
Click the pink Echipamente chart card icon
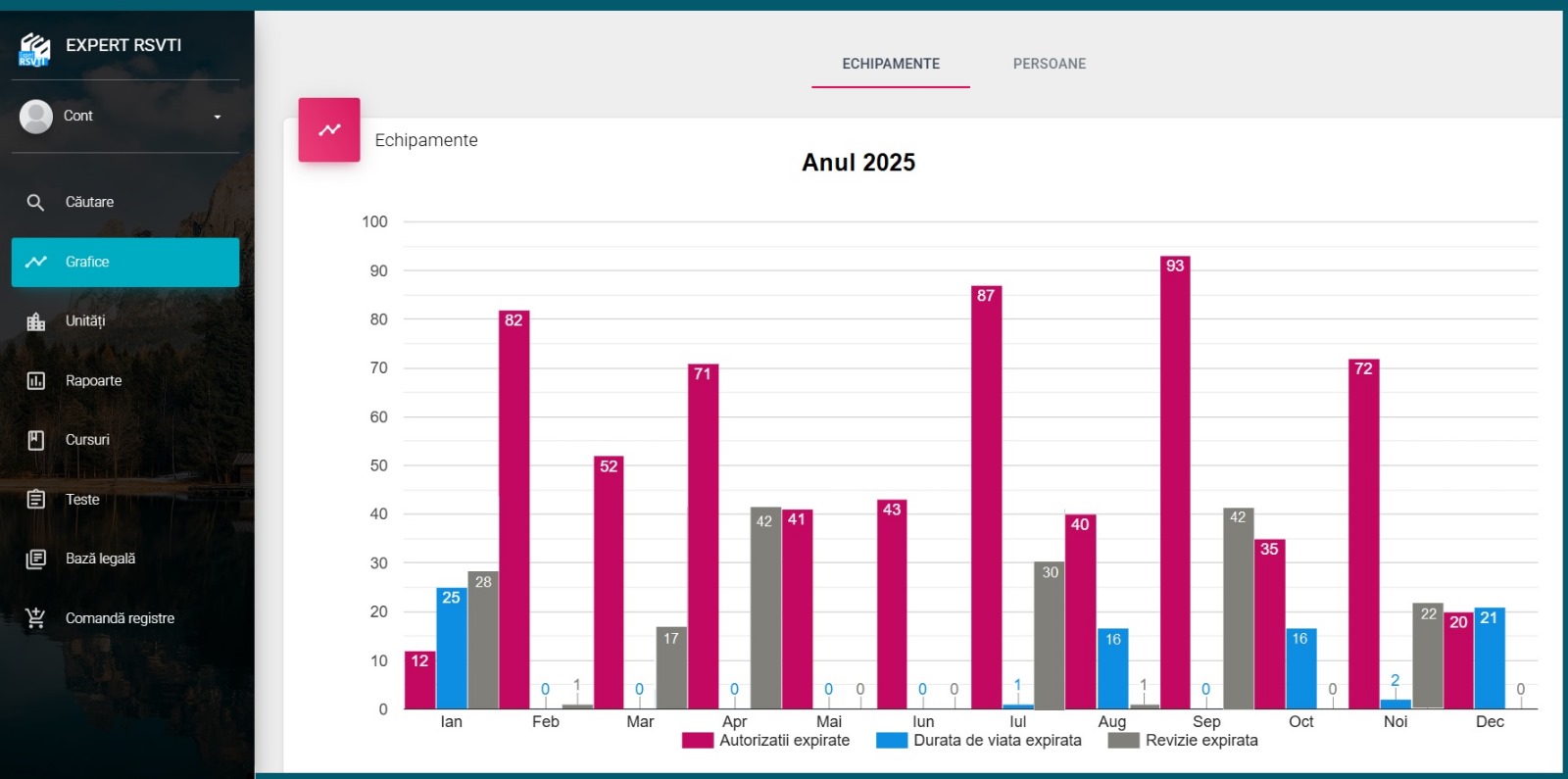(329, 129)
